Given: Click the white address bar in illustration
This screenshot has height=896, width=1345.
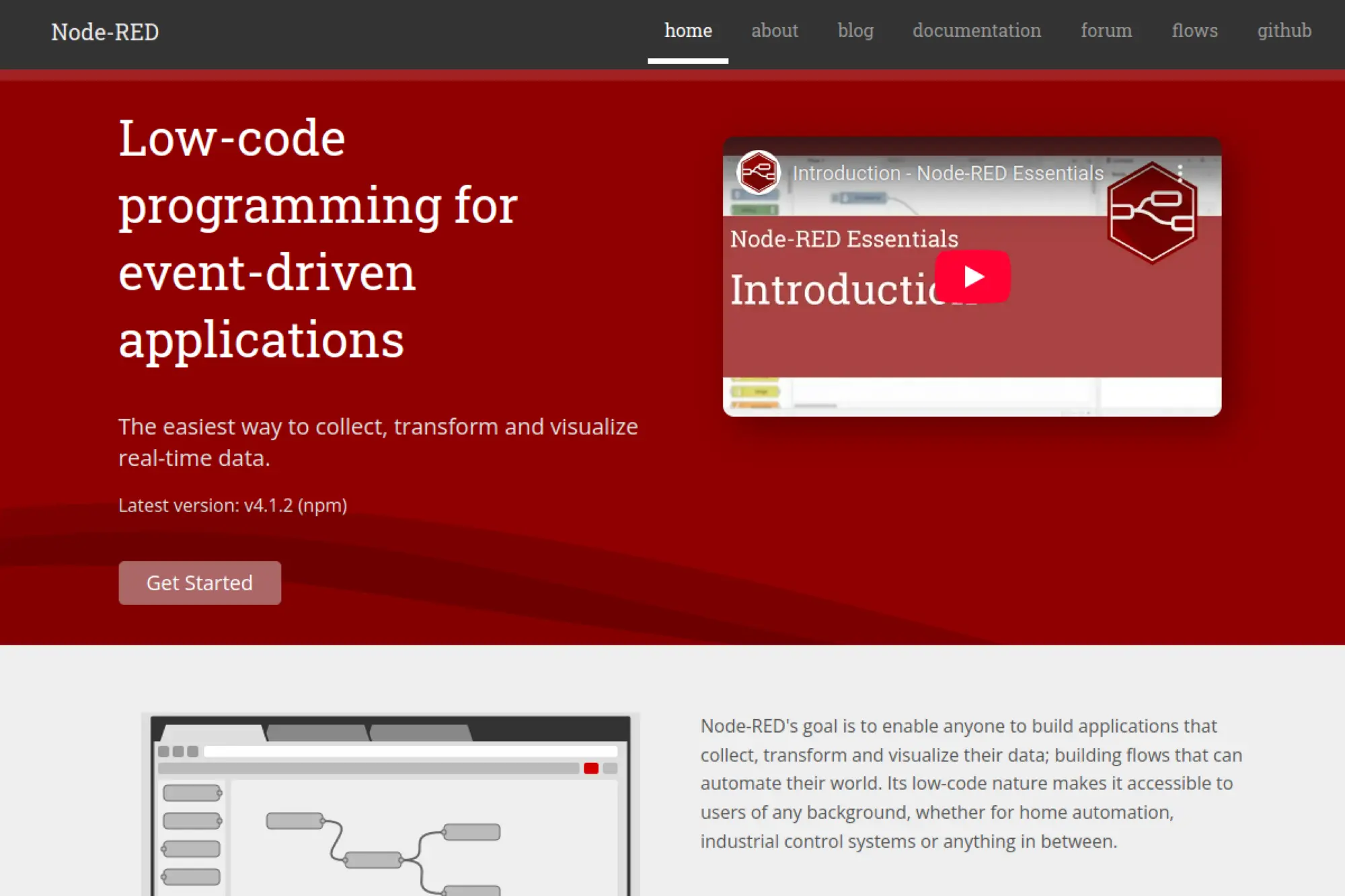Looking at the screenshot, I should tap(410, 751).
